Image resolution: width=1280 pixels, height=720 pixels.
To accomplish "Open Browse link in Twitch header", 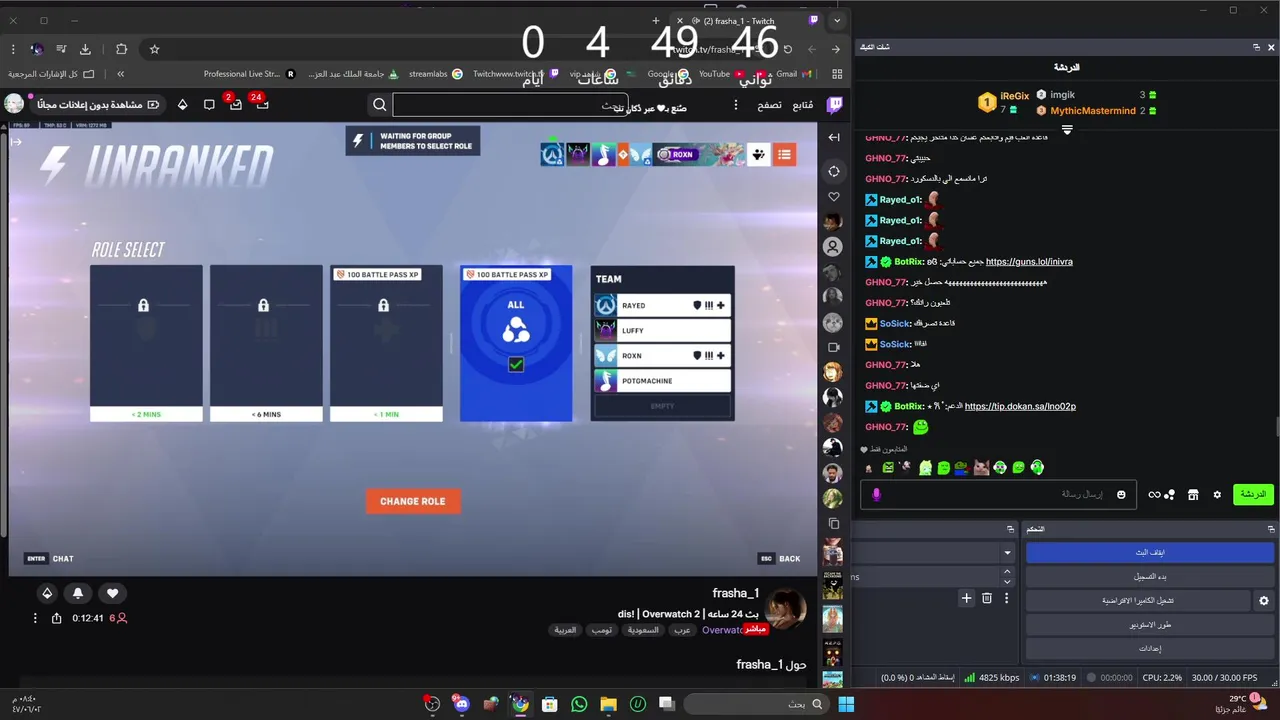I will coord(769,105).
